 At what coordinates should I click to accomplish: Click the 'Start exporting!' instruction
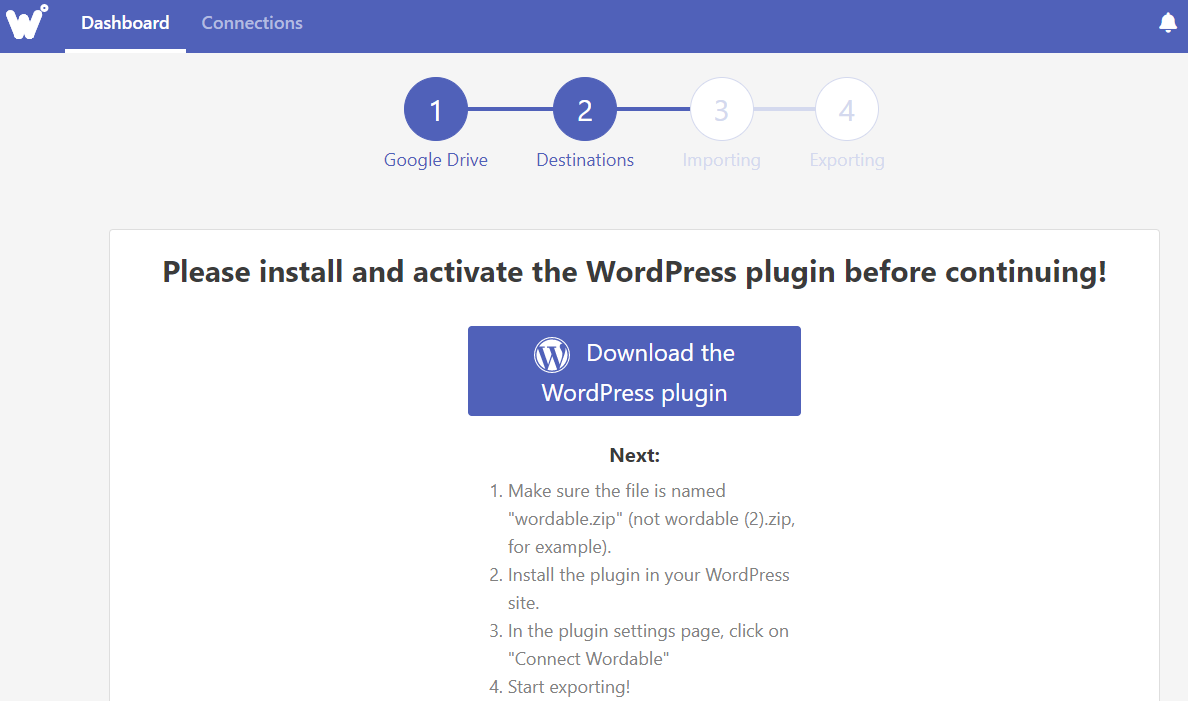(569, 687)
